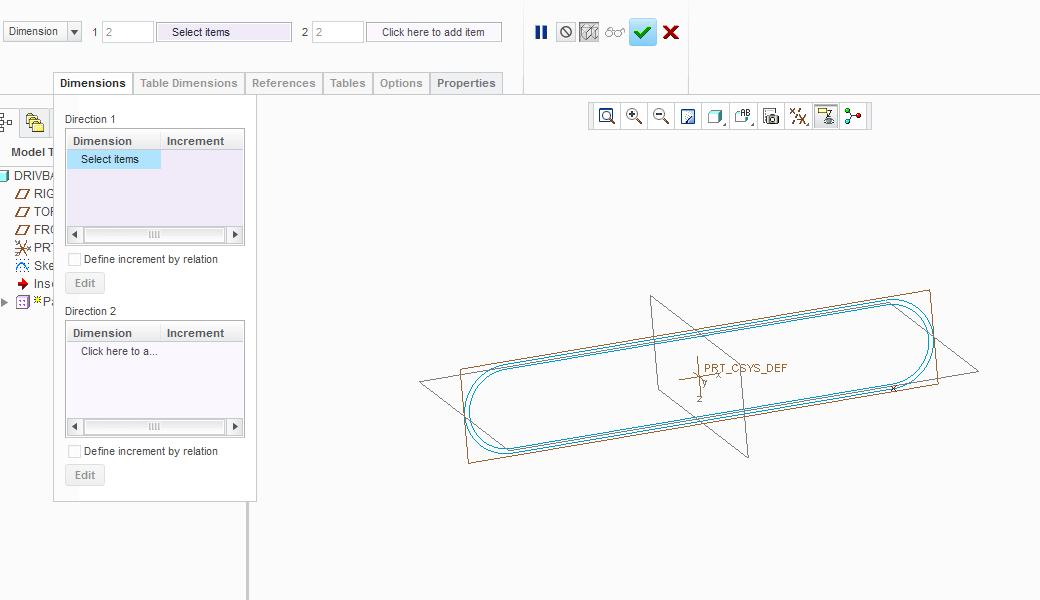Select the Direction 1 Select items row
This screenshot has height=600, width=1040.
113,159
